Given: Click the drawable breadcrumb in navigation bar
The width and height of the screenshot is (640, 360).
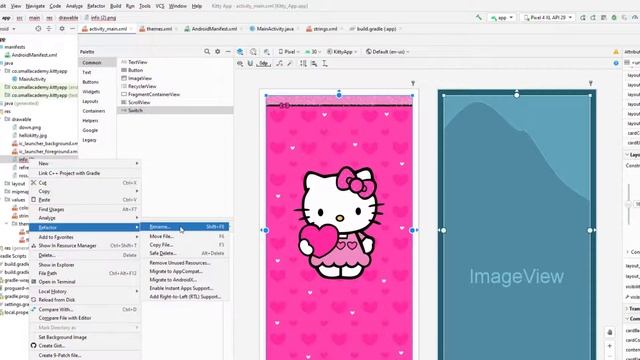Looking at the screenshot, I should [68, 18].
